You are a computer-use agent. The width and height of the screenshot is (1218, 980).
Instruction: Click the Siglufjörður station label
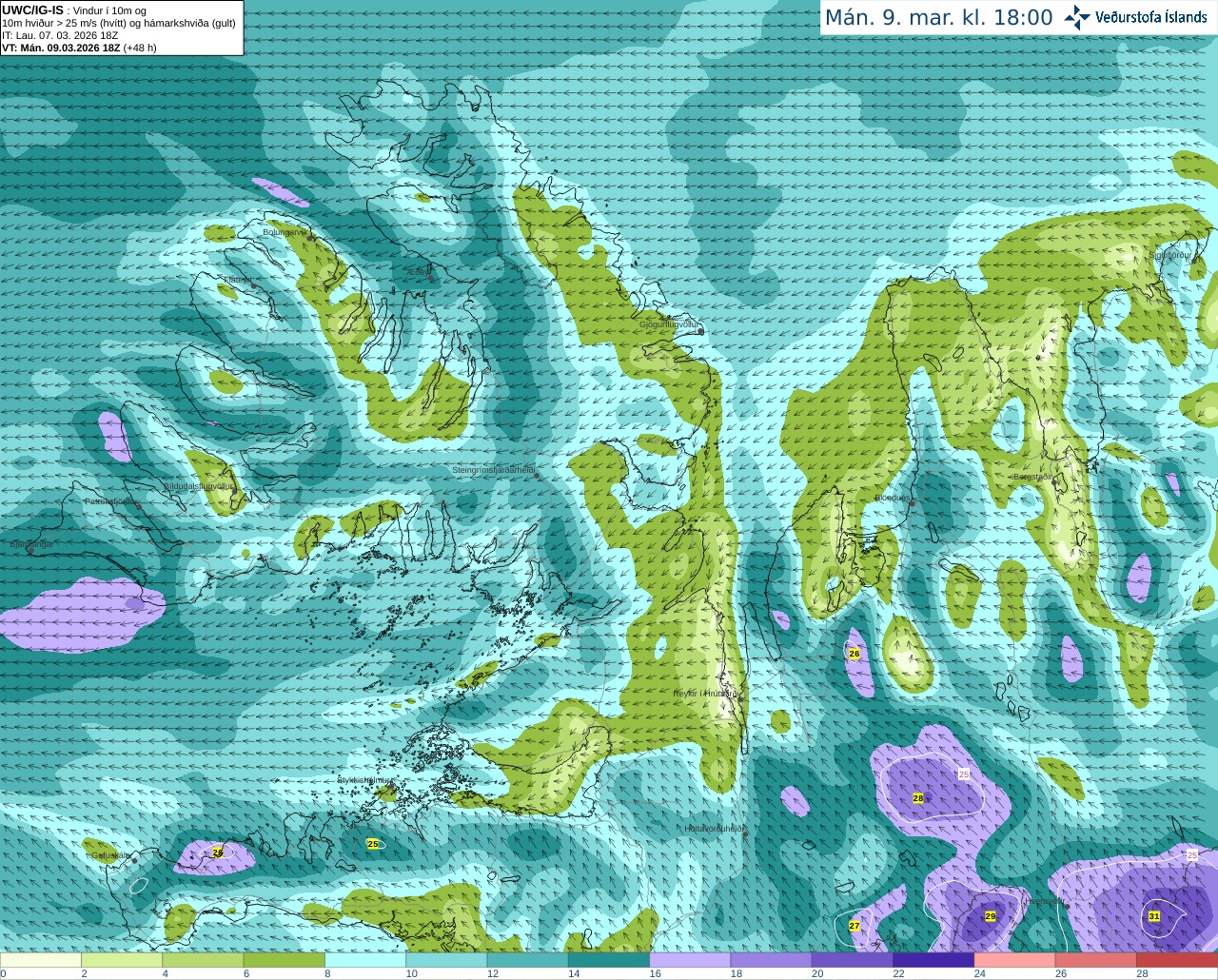click(x=1170, y=255)
